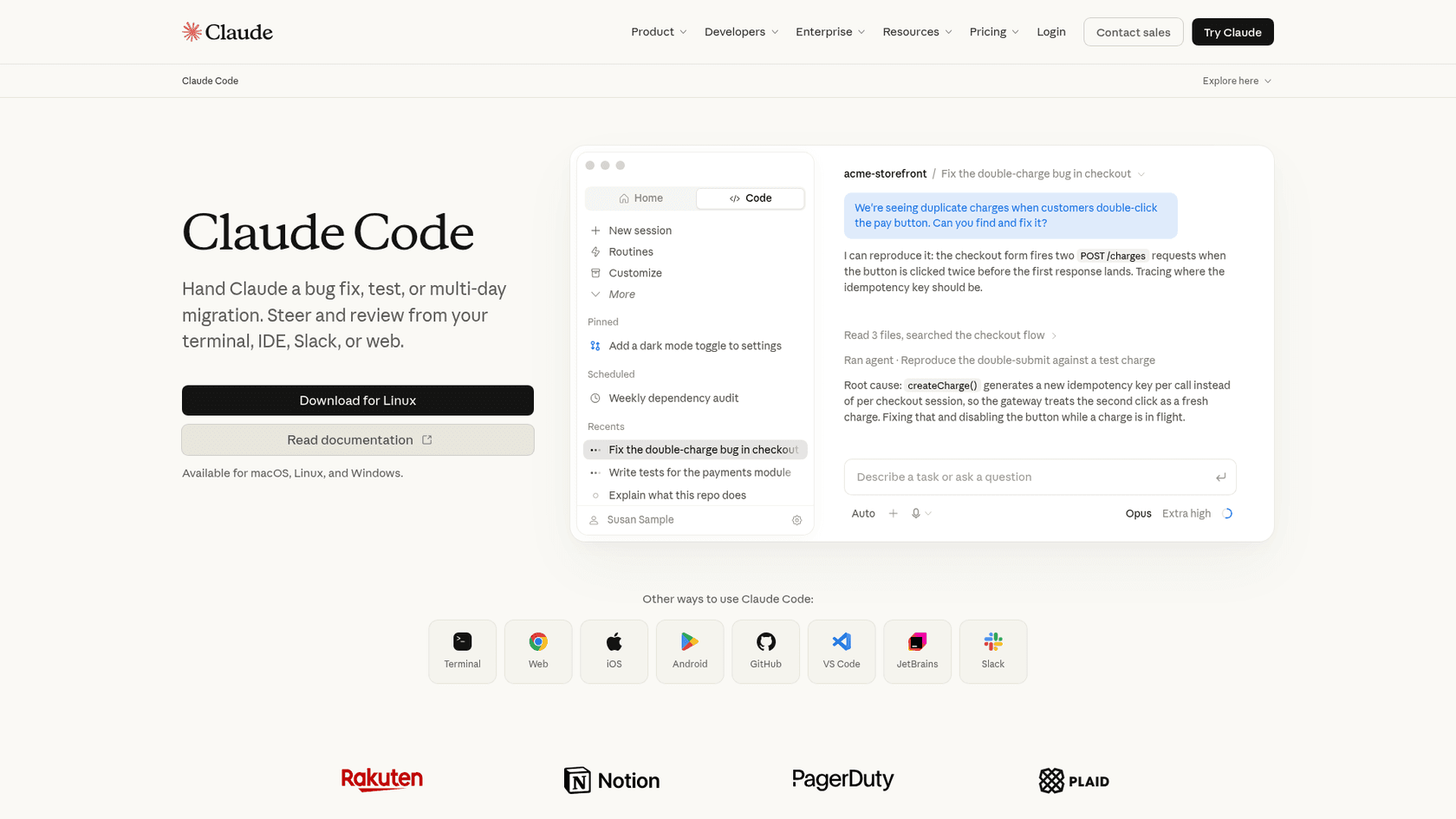Switch to the Code tab
The width and height of the screenshot is (1456, 819).
[751, 198]
